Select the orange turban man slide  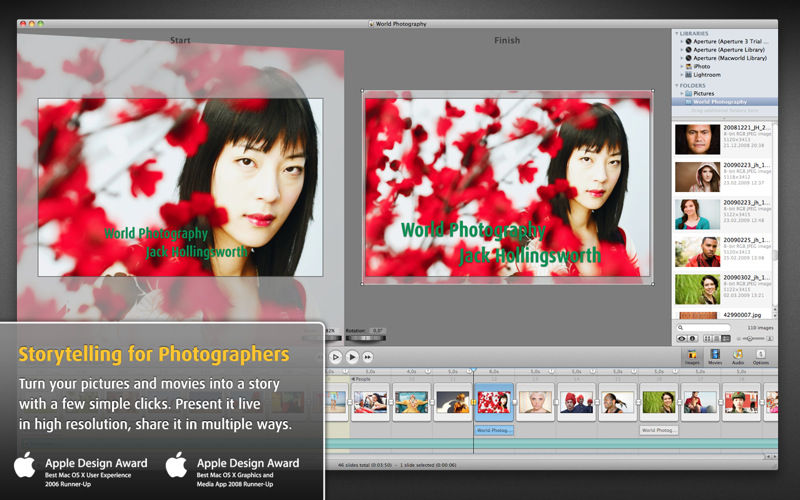(x=453, y=403)
